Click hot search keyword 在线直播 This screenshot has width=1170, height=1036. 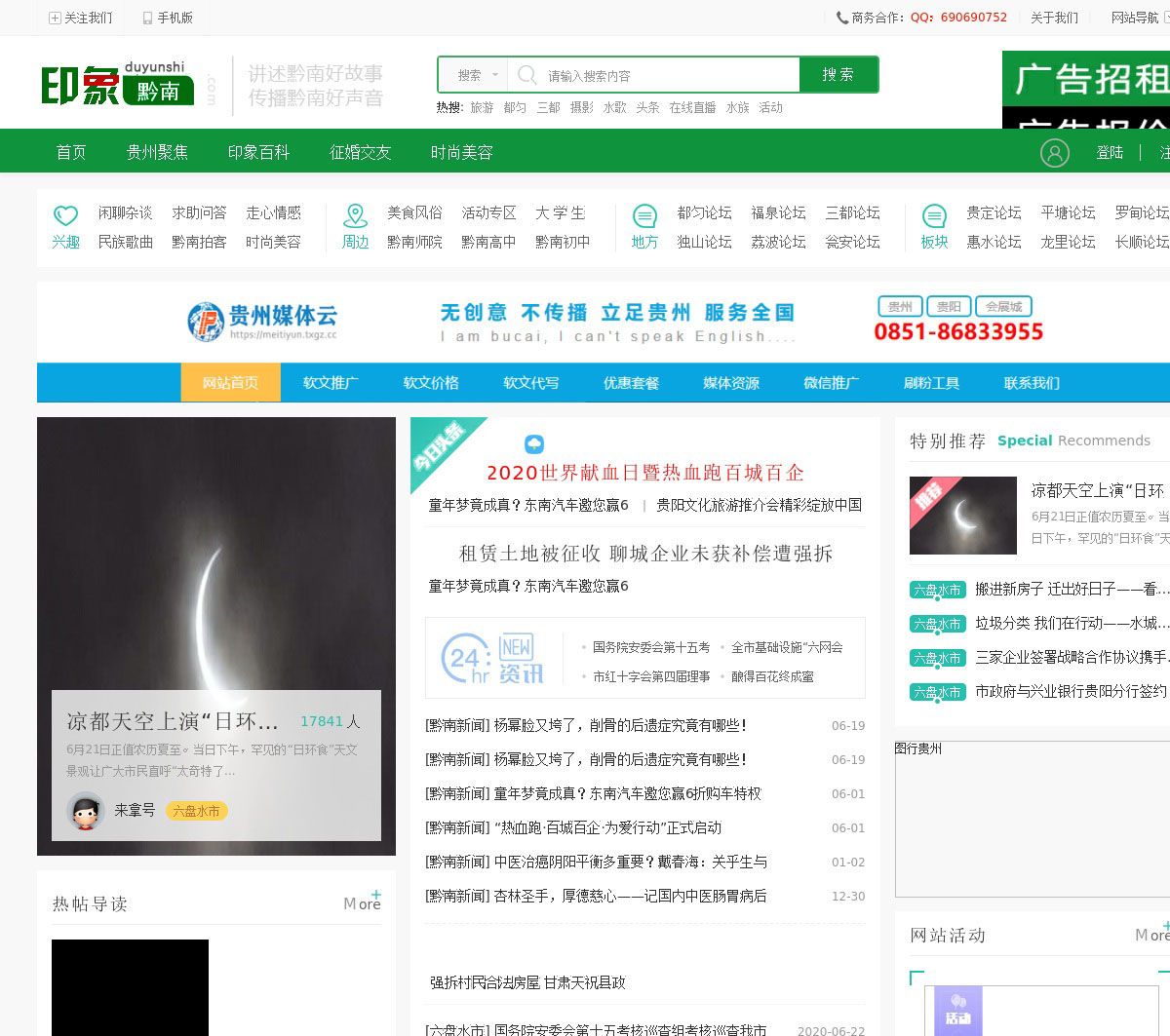pos(692,107)
